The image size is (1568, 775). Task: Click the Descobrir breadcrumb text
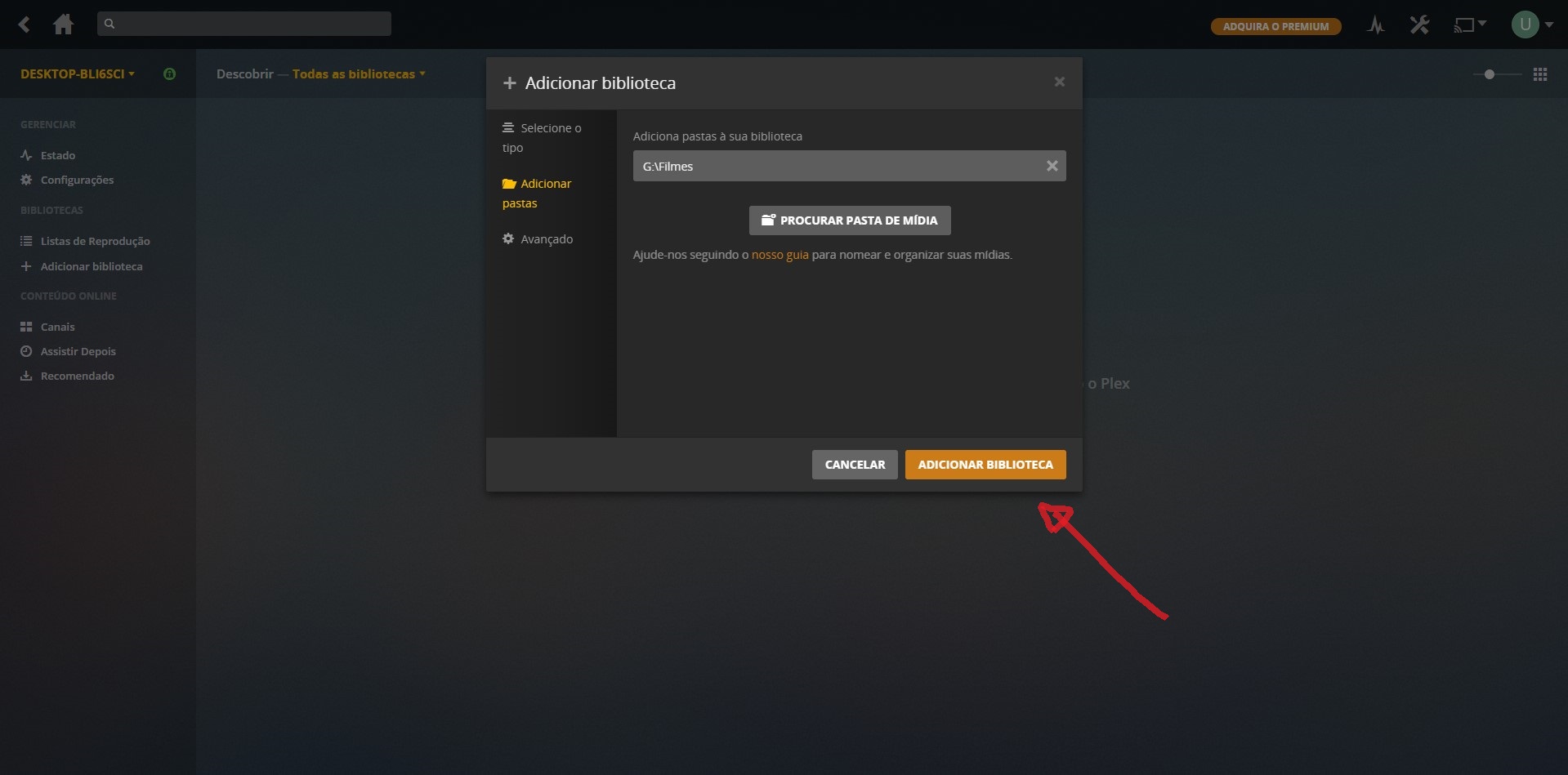pyautogui.click(x=245, y=73)
